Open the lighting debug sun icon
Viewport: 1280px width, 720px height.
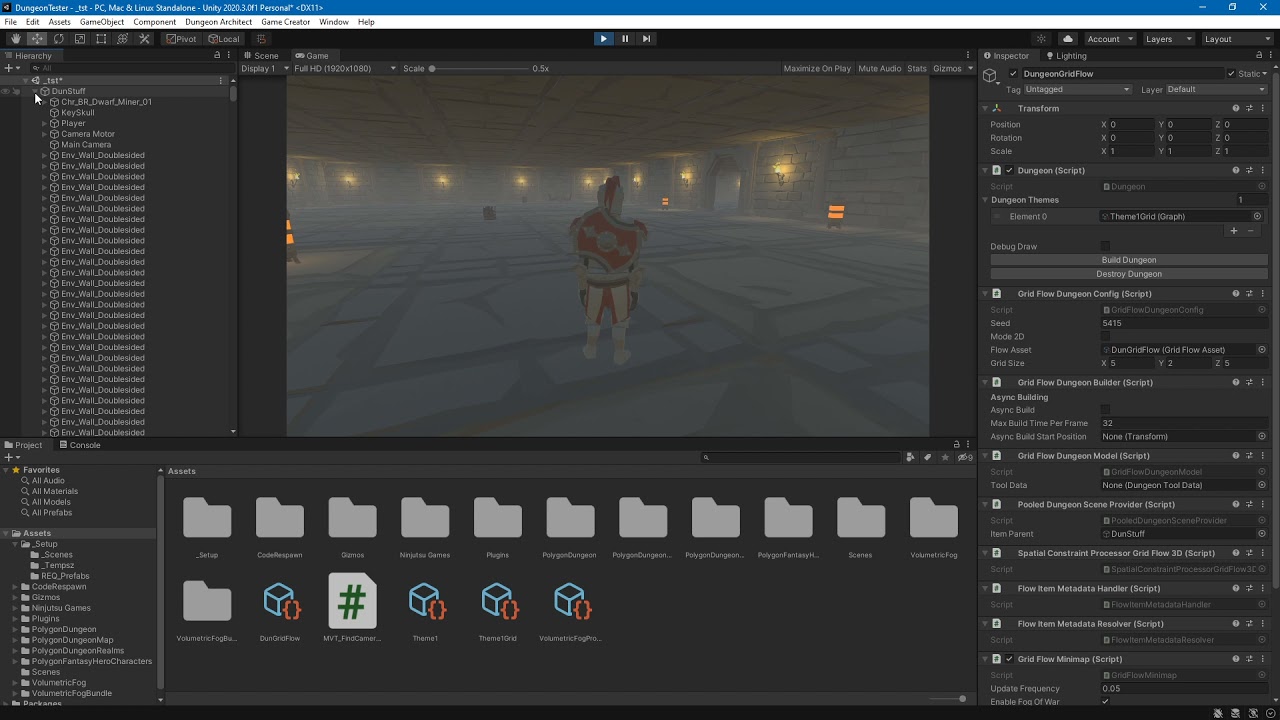coord(1041,39)
